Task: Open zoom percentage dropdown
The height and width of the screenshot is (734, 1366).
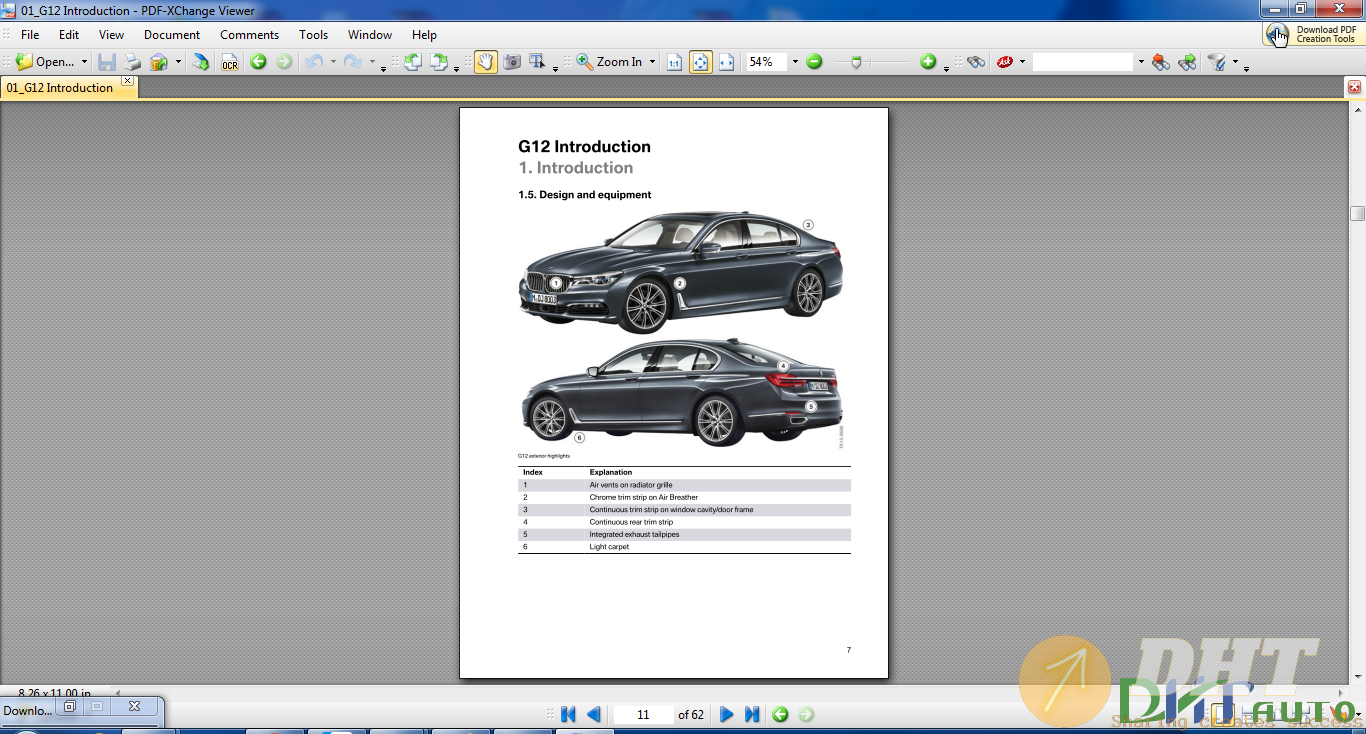Action: (795, 62)
